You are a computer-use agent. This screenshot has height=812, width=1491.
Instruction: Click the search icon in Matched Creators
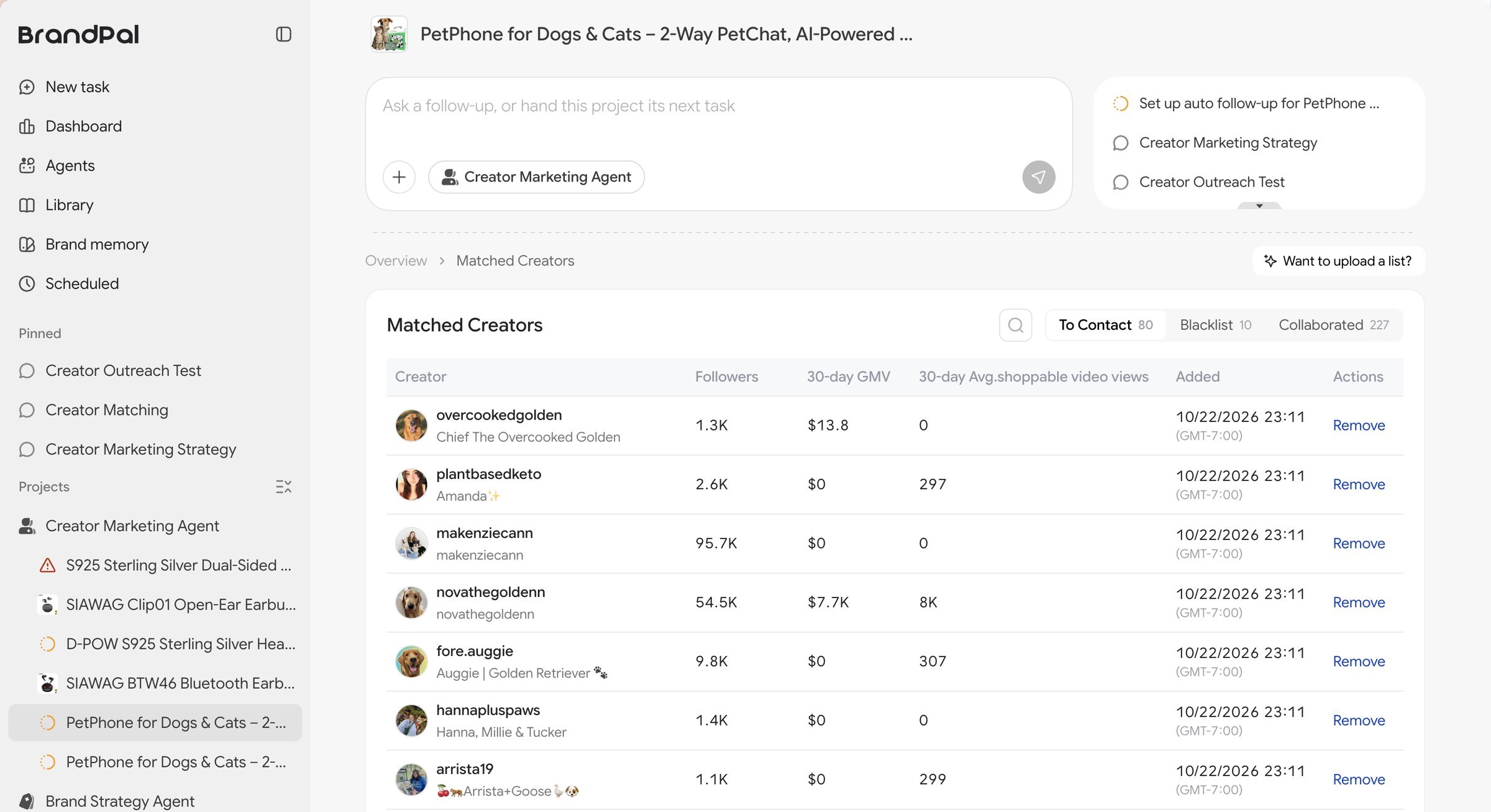(1016, 325)
